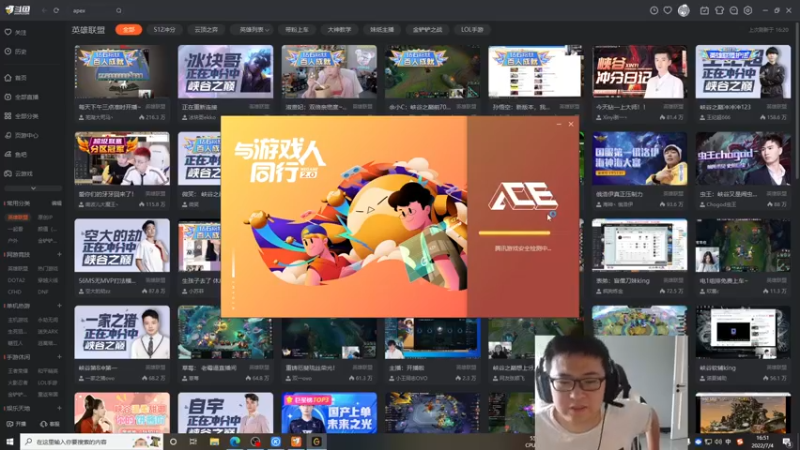
Task: Open the 空大的劫 stream thumbnail
Action: (122, 245)
